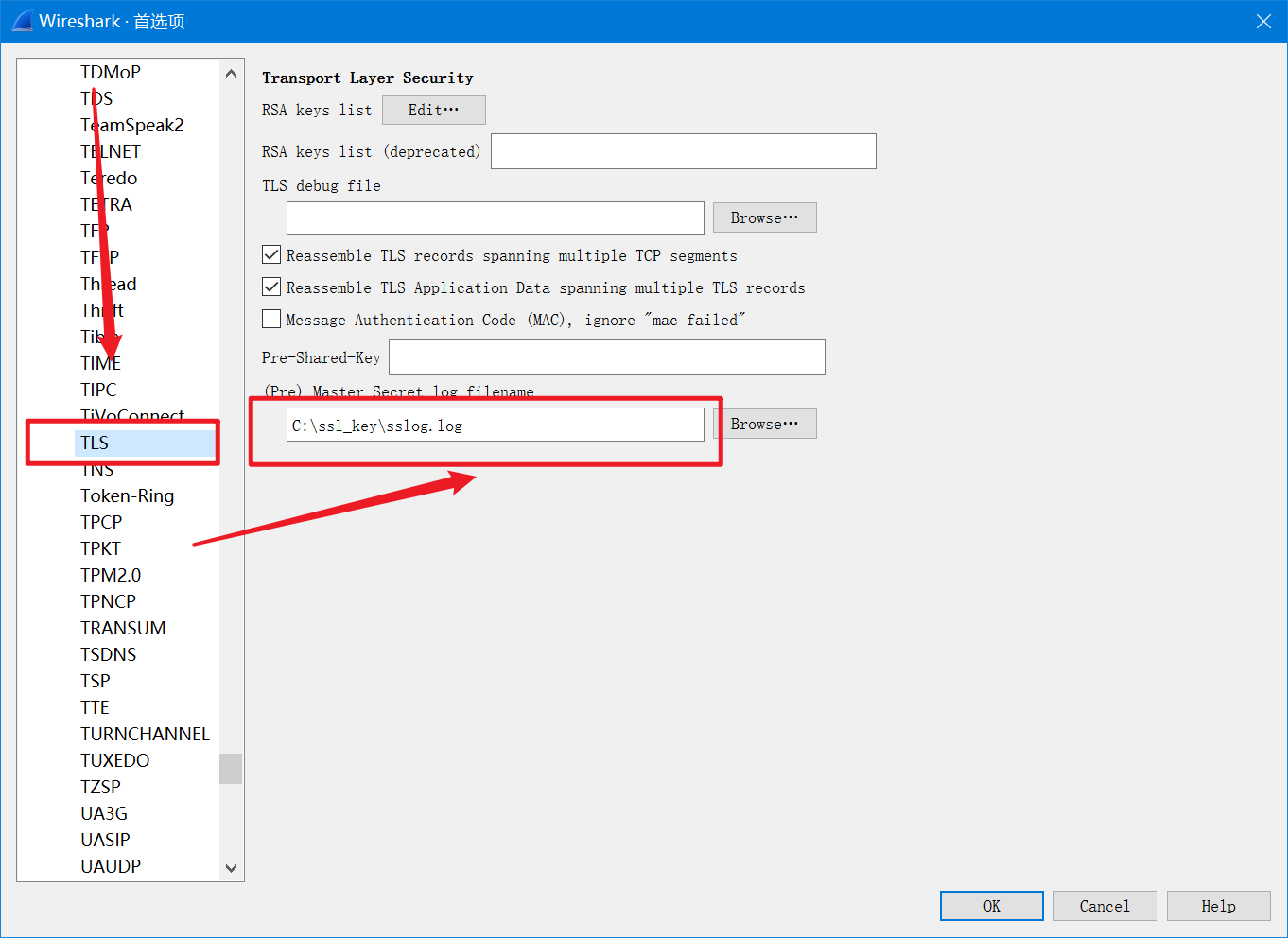
Task: Select TeamSpeak2 protocol entry
Action: coord(132,125)
